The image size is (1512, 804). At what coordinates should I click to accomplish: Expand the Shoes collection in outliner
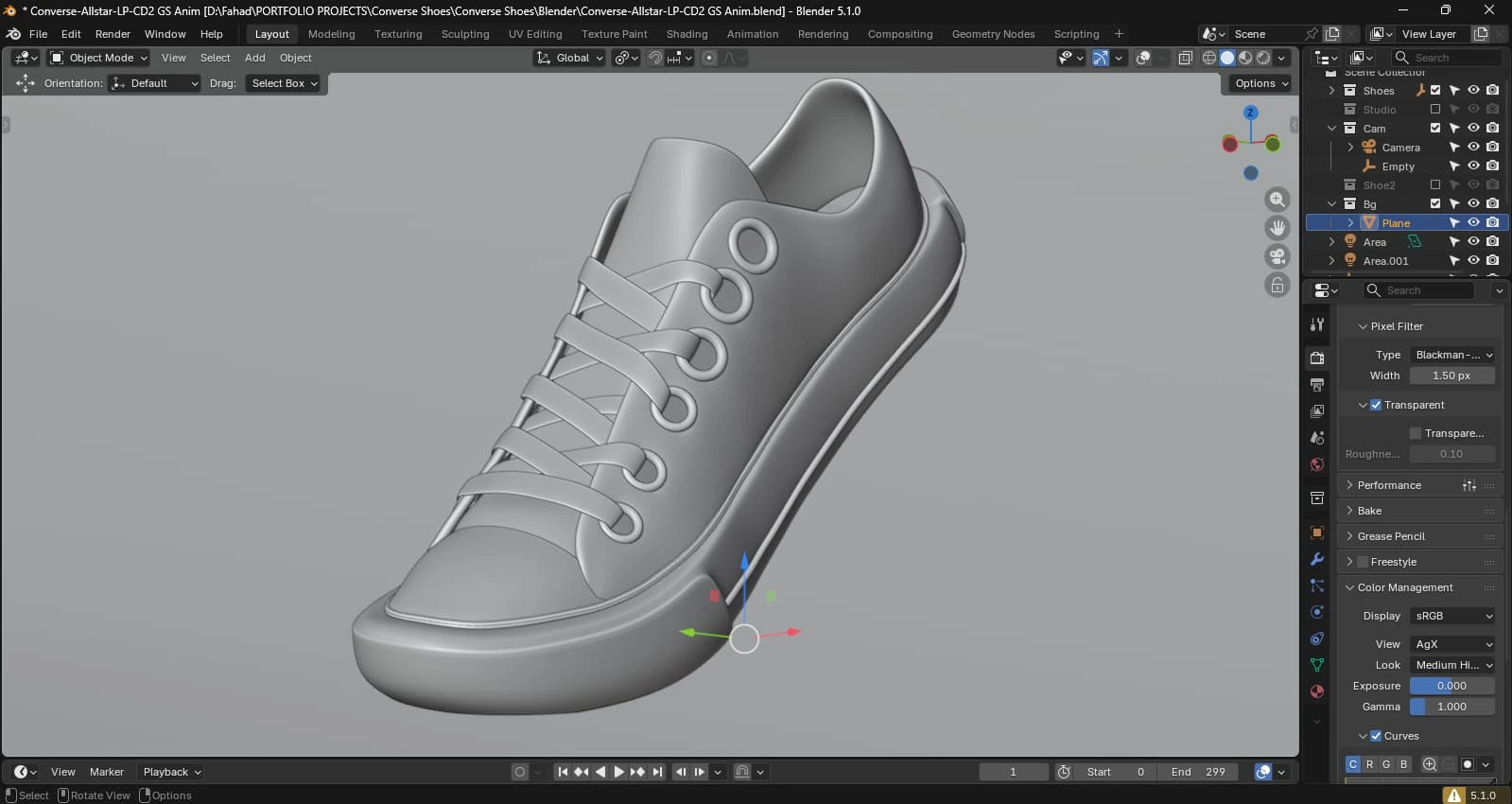(x=1331, y=91)
